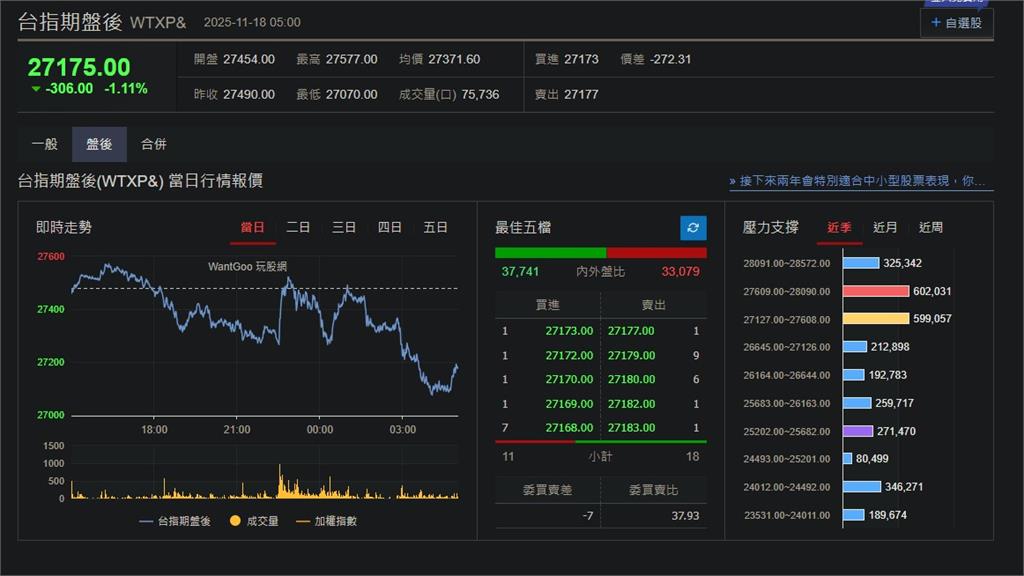This screenshot has height=576, width=1024.
Task: Select the 當日 chart view
Action: point(253,227)
